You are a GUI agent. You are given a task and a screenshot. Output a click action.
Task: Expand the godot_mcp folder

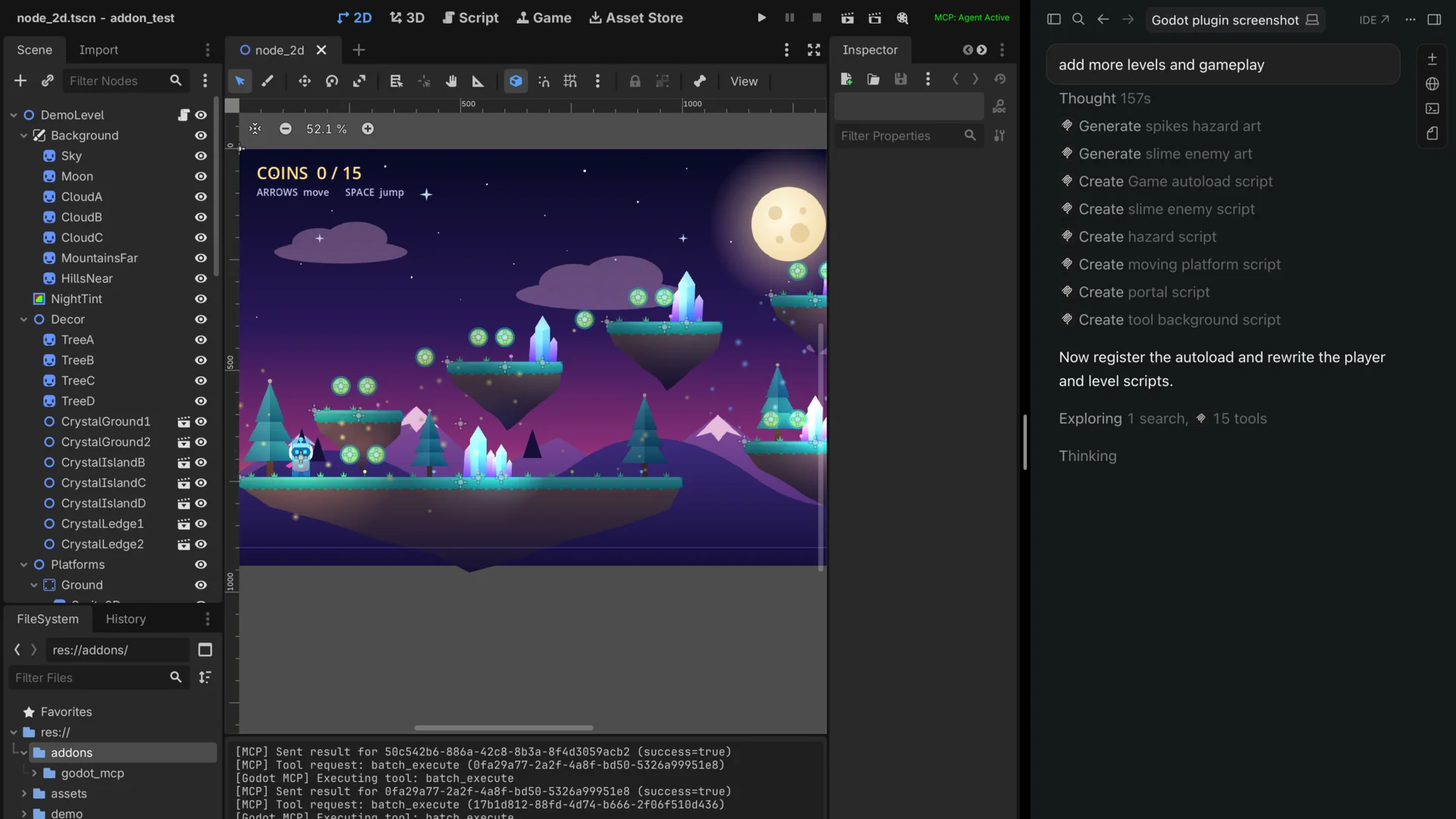pyautogui.click(x=34, y=773)
